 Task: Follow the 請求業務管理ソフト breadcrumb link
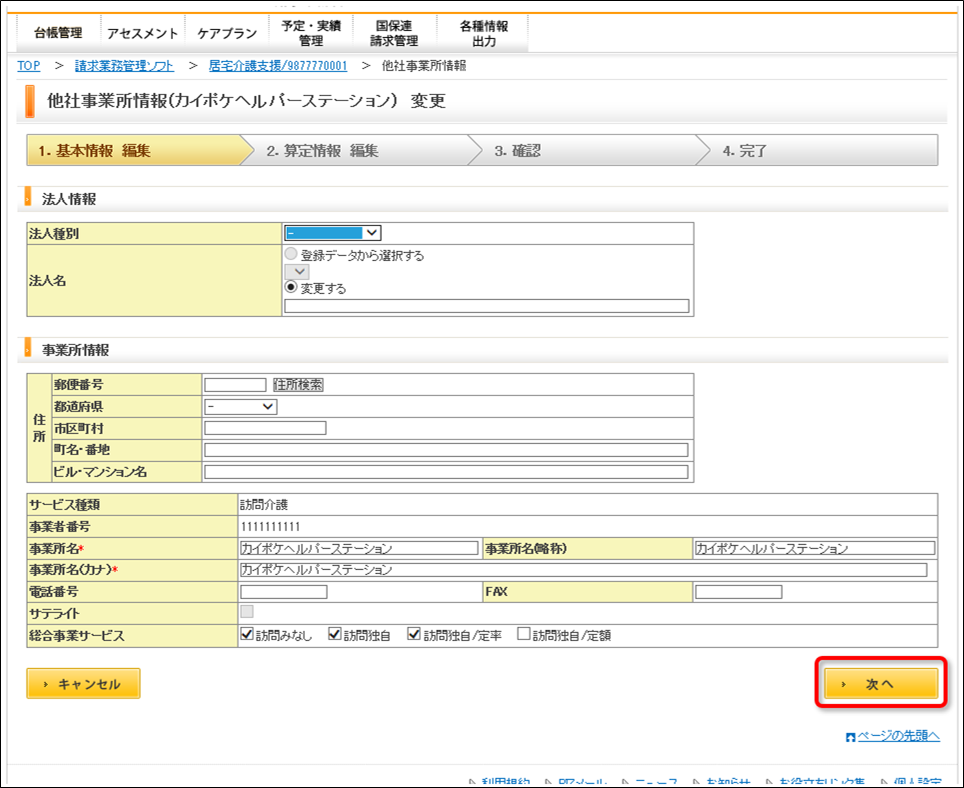coord(124,66)
